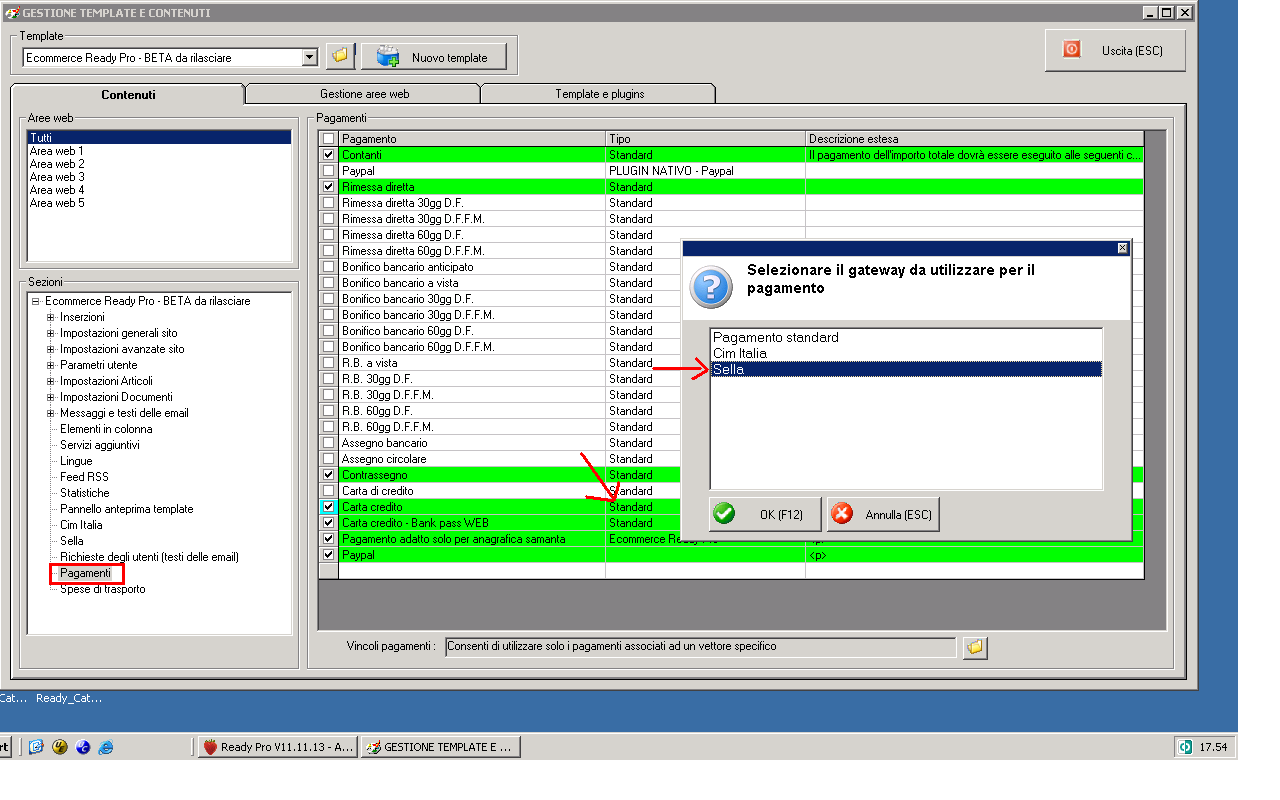Click the 17.54 clock in the system tray
Screen dimensions: 1280x800
click(1213, 747)
